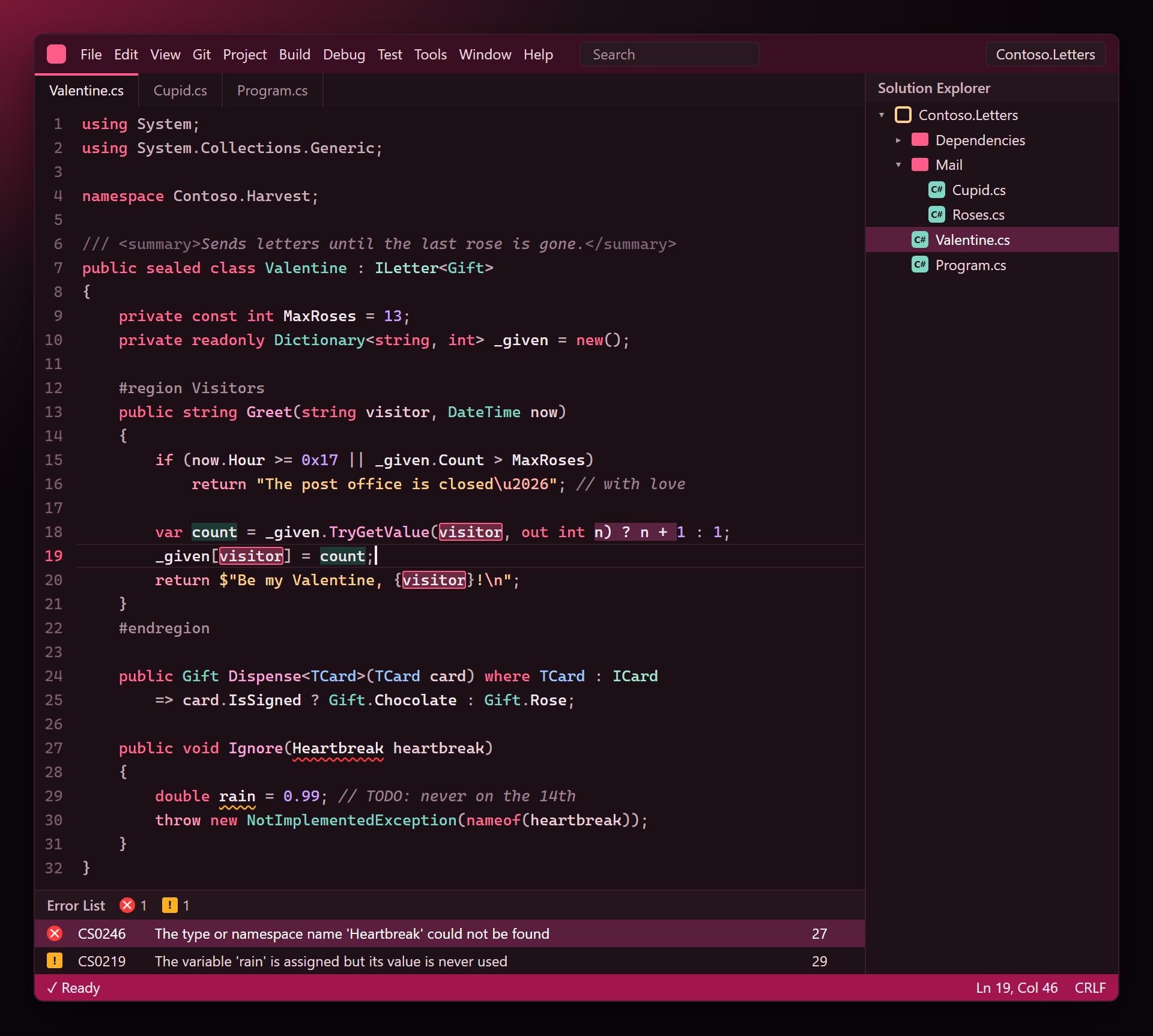The height and width of the screenshot is (1036, 1153).
Task: Select Roses.cs in Solution Explorer
Action: 992,214
